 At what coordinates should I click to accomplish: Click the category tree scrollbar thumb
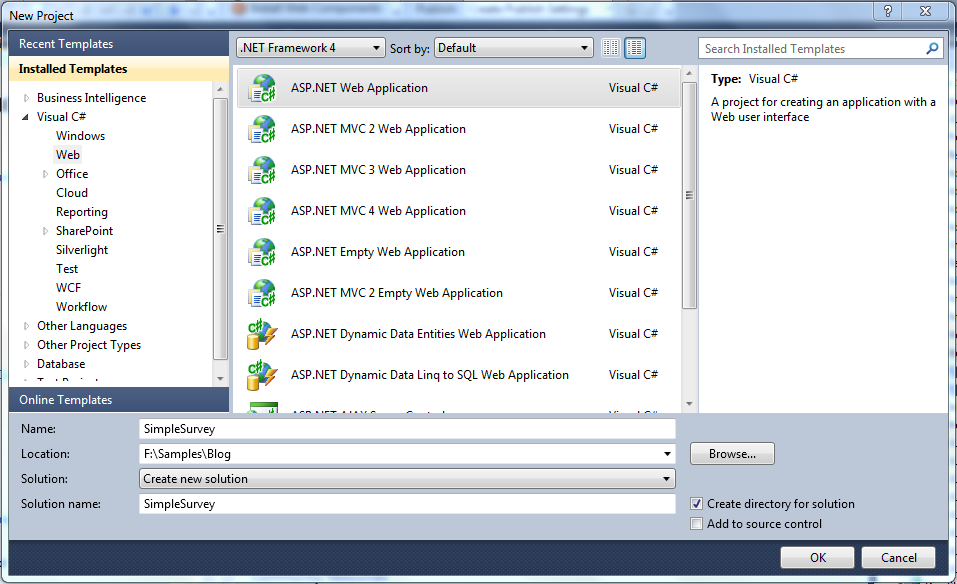click(x=220, y=229)
